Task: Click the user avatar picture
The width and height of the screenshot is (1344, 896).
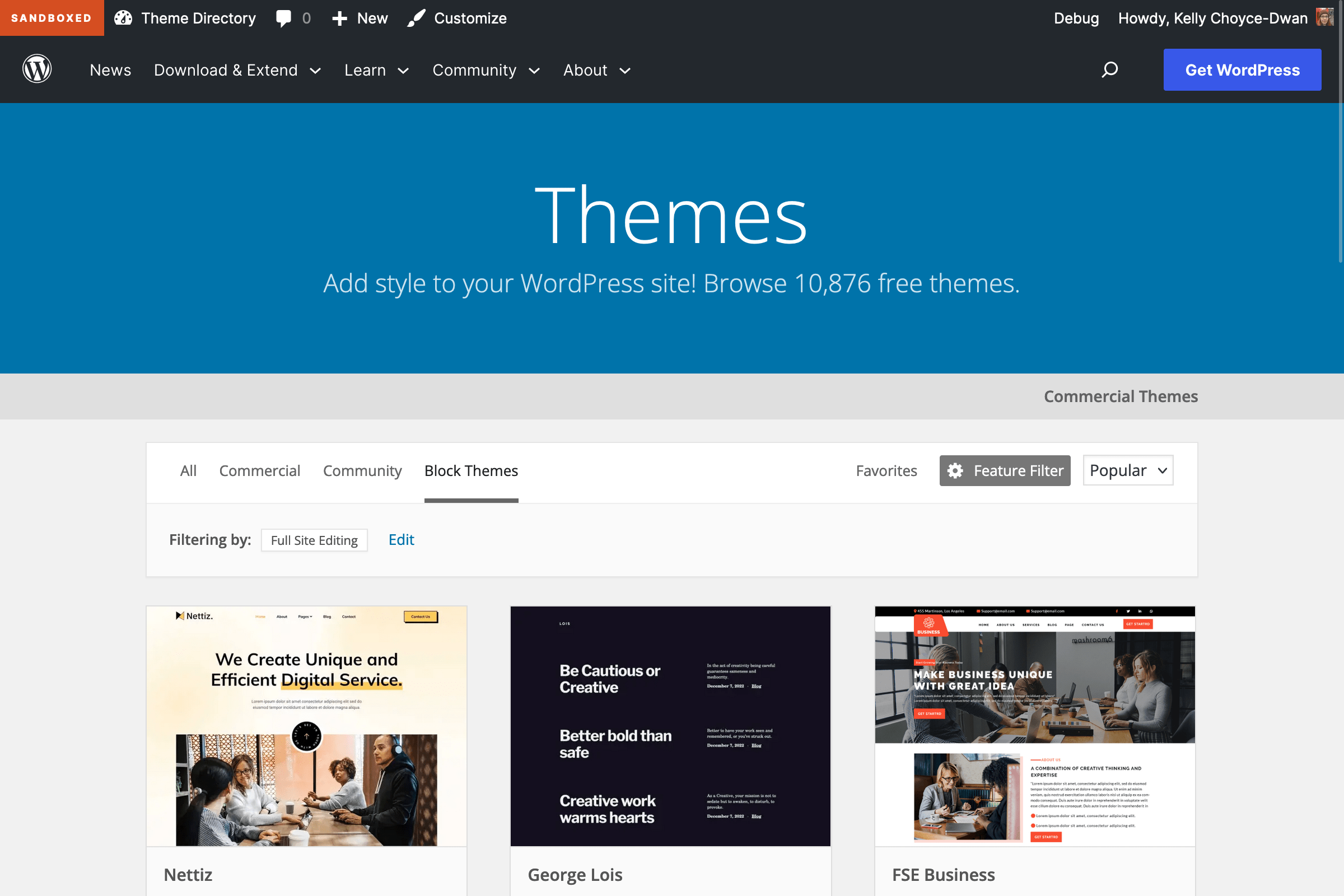Action: tap(1324, 17)
